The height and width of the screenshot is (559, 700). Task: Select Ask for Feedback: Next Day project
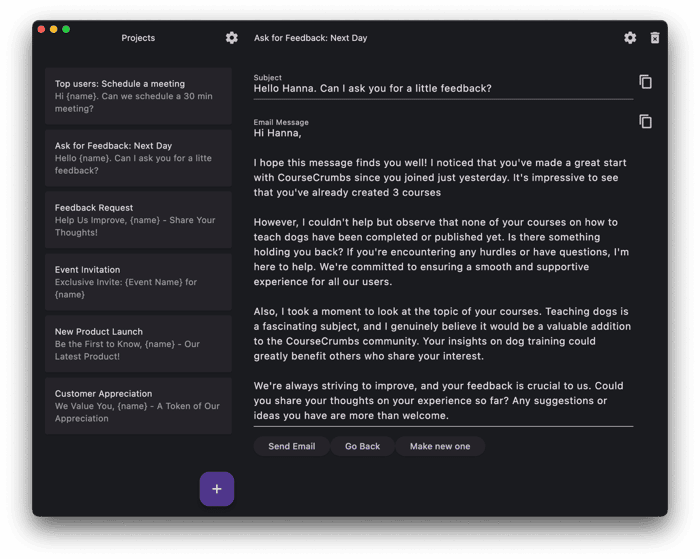(x=138, y=158)
